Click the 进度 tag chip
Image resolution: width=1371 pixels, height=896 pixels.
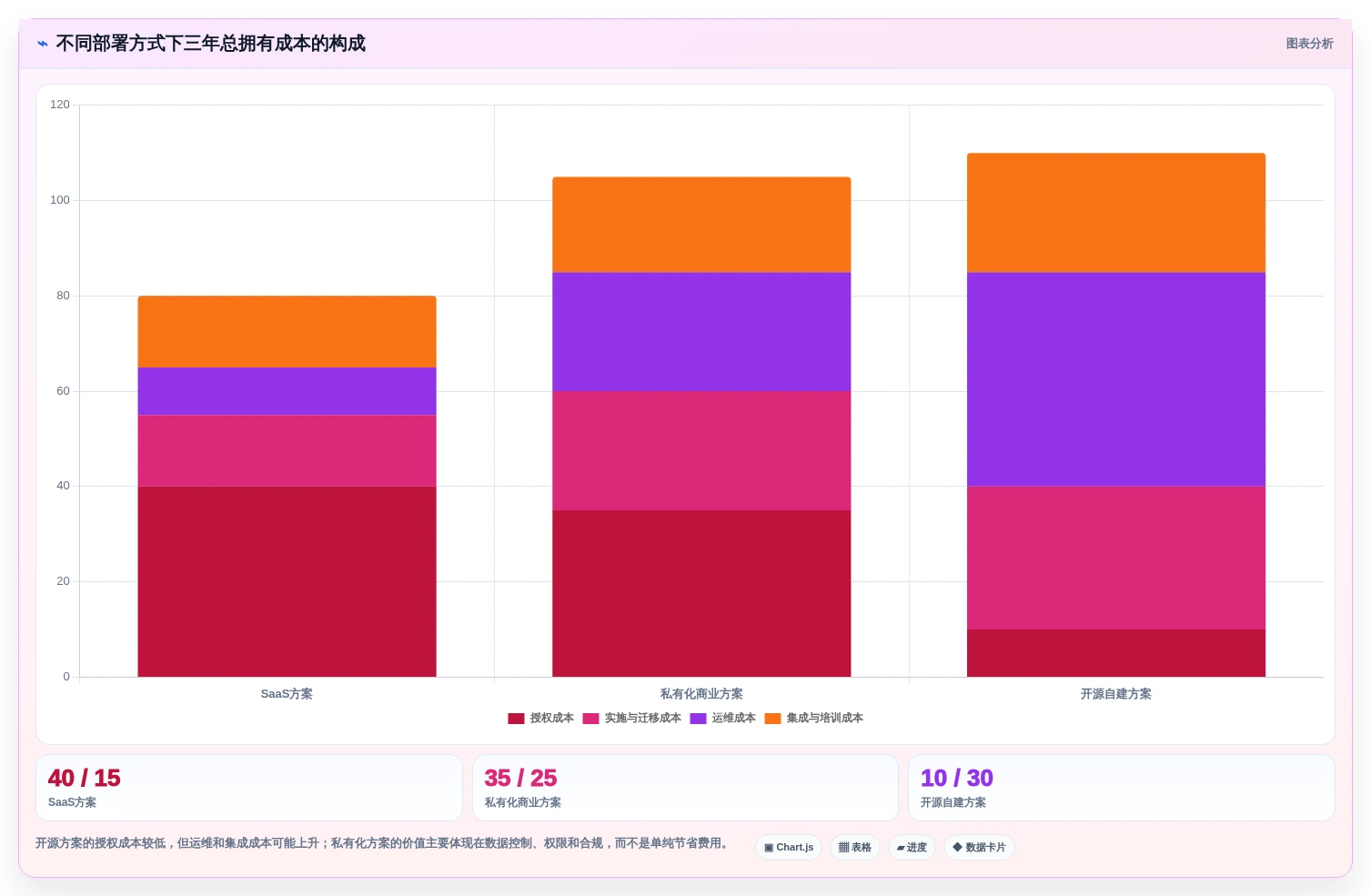click(912, 848)
